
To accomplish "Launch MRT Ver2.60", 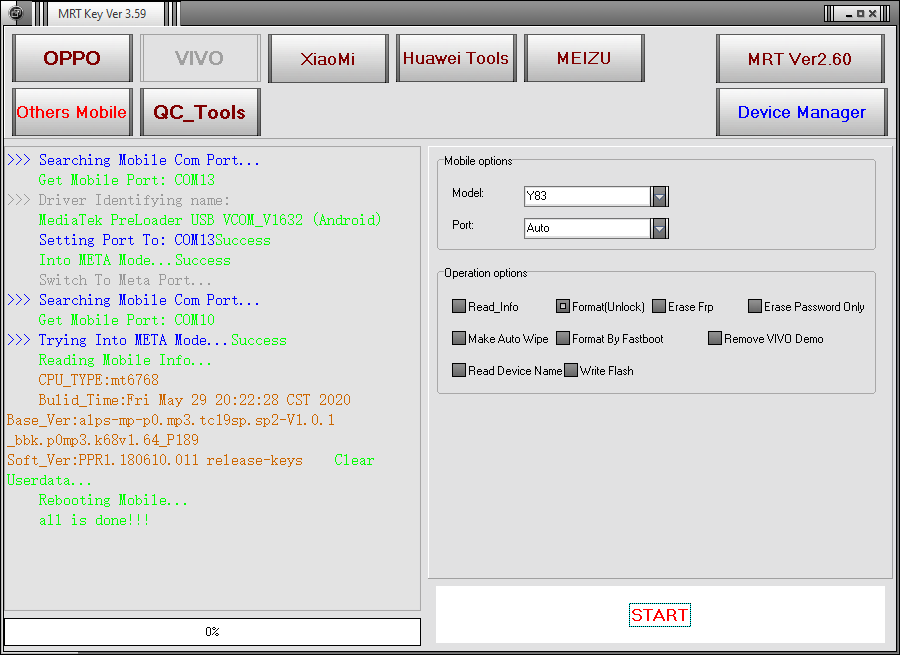I will tap(800, 58).
